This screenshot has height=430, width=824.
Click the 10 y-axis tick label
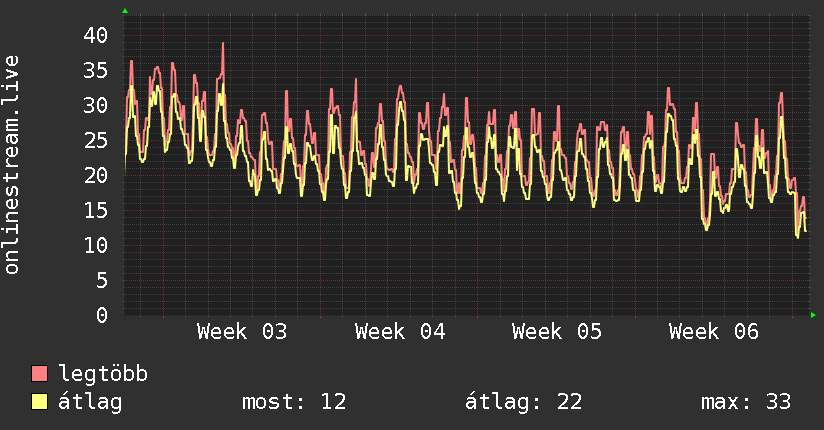[x=96, y=245]
